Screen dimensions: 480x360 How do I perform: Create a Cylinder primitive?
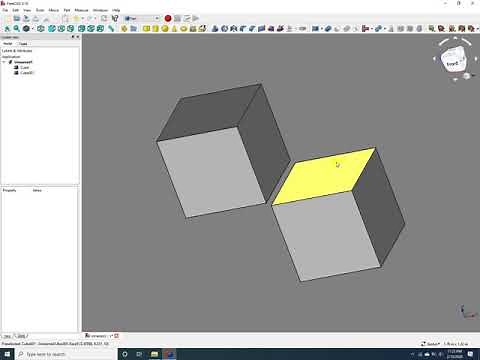155,29
